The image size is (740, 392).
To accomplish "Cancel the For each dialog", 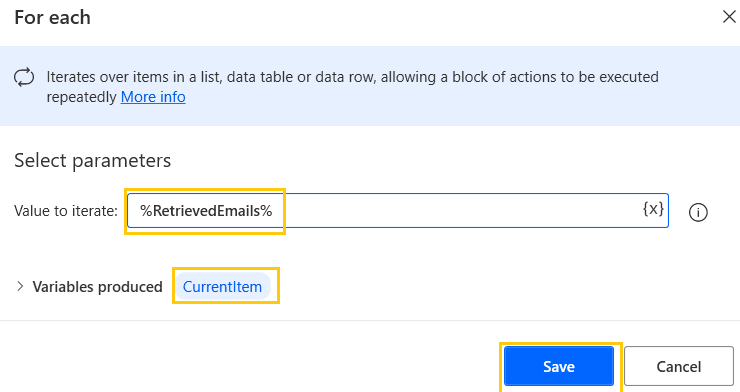I will click(679, 367).
